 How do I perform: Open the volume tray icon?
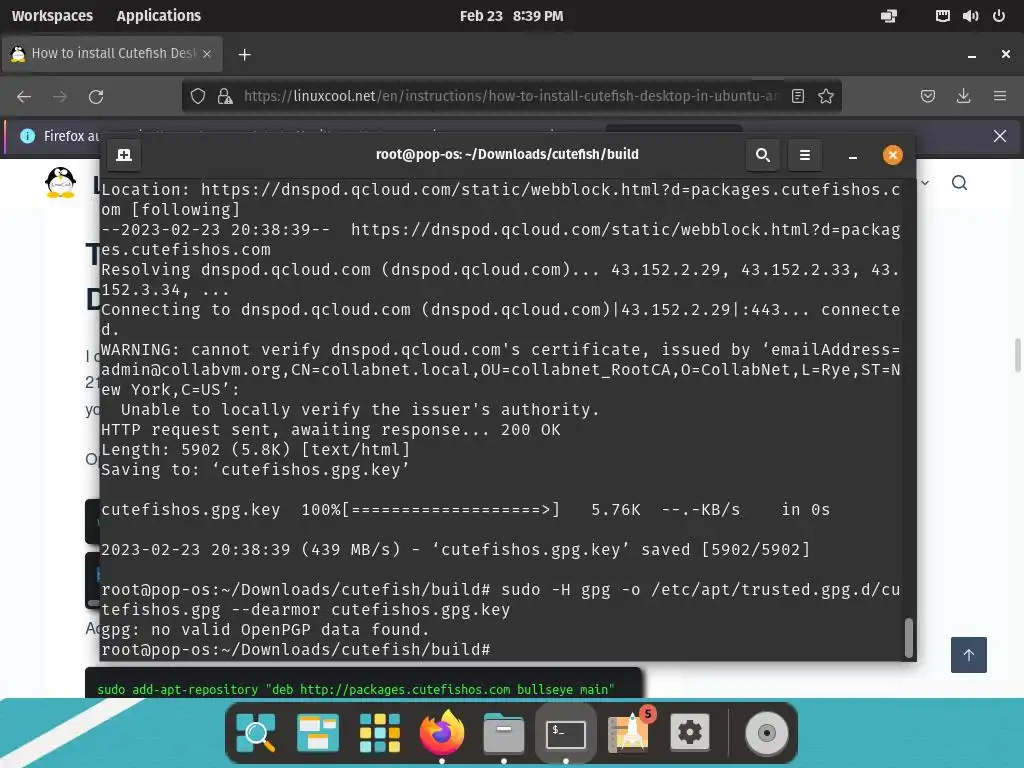970,16
